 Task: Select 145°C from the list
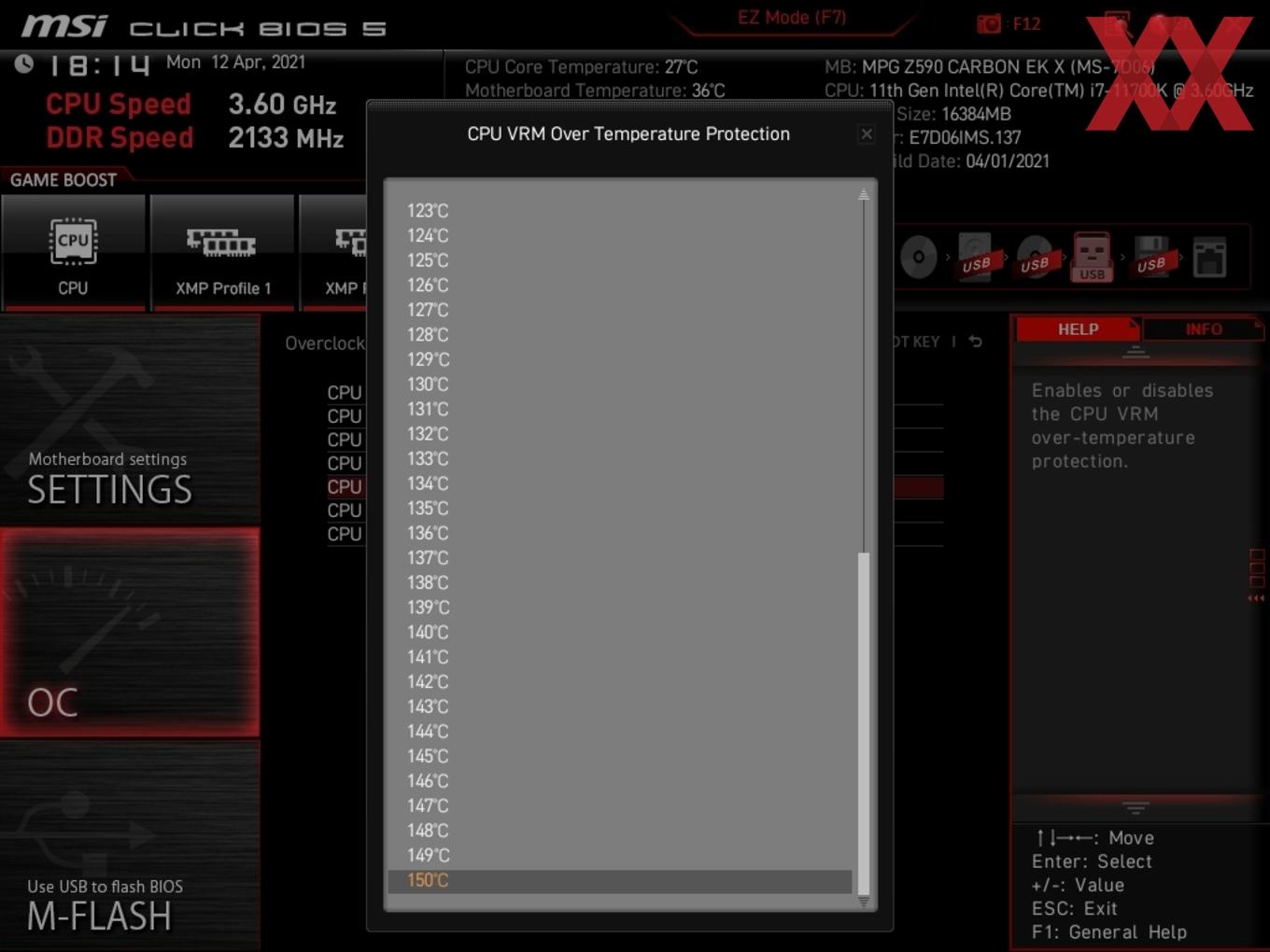click(x=620, y=756)
